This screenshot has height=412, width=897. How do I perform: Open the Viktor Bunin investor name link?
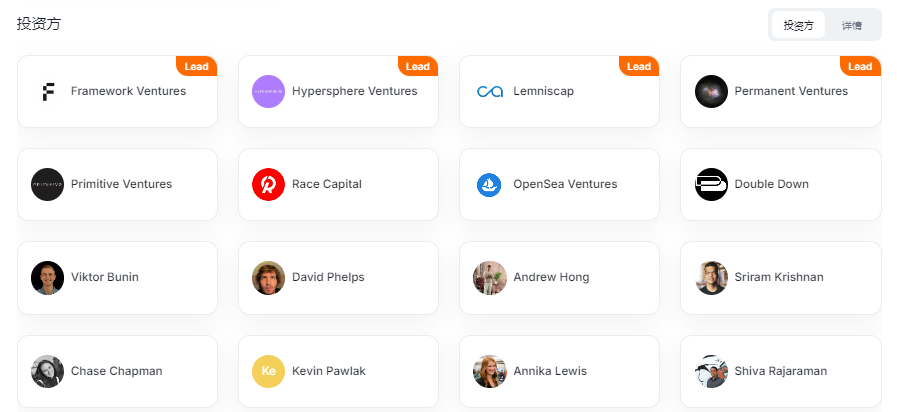click(x=105, y=278)
